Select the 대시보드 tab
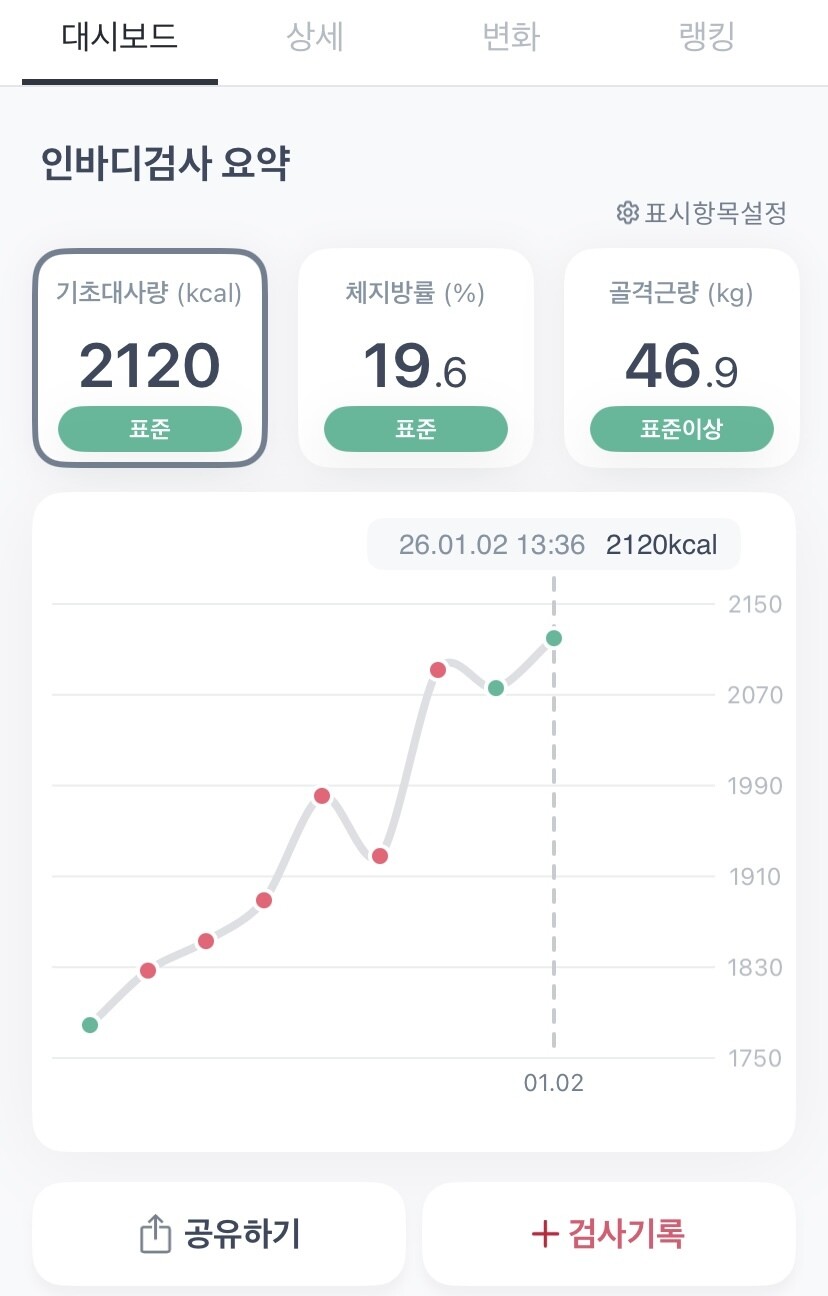 (120, 38)
